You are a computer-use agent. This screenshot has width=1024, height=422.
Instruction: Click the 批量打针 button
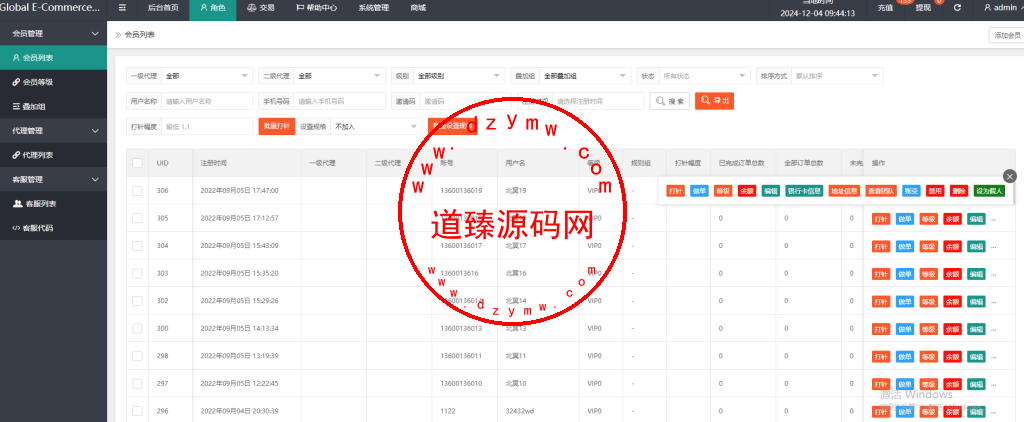tap(277, 126)
